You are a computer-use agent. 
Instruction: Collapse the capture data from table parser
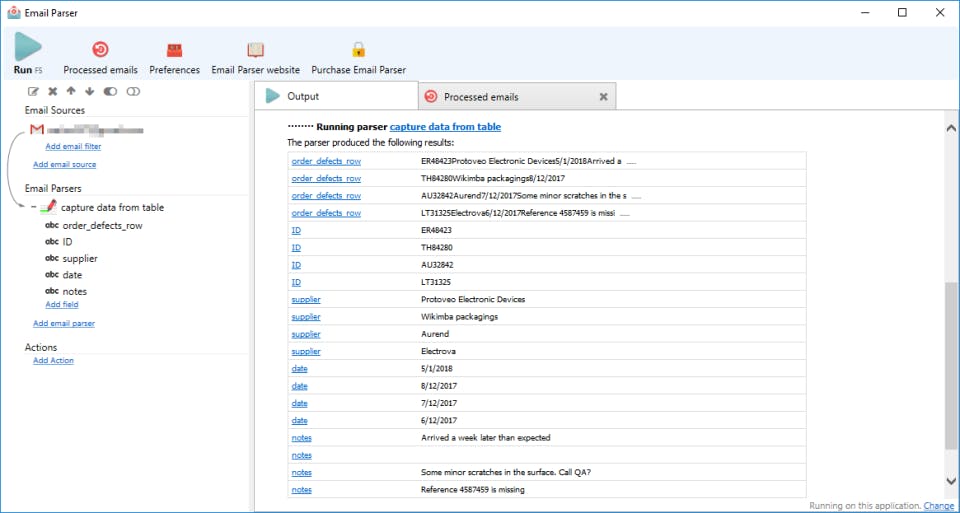(34, 208)
